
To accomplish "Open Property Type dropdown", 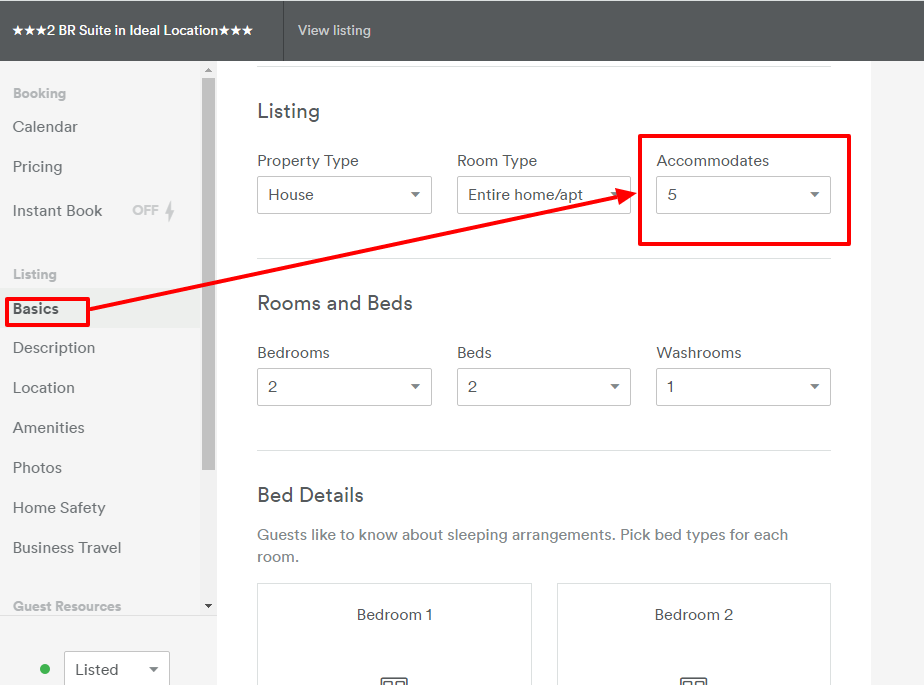I will (344, 195).
